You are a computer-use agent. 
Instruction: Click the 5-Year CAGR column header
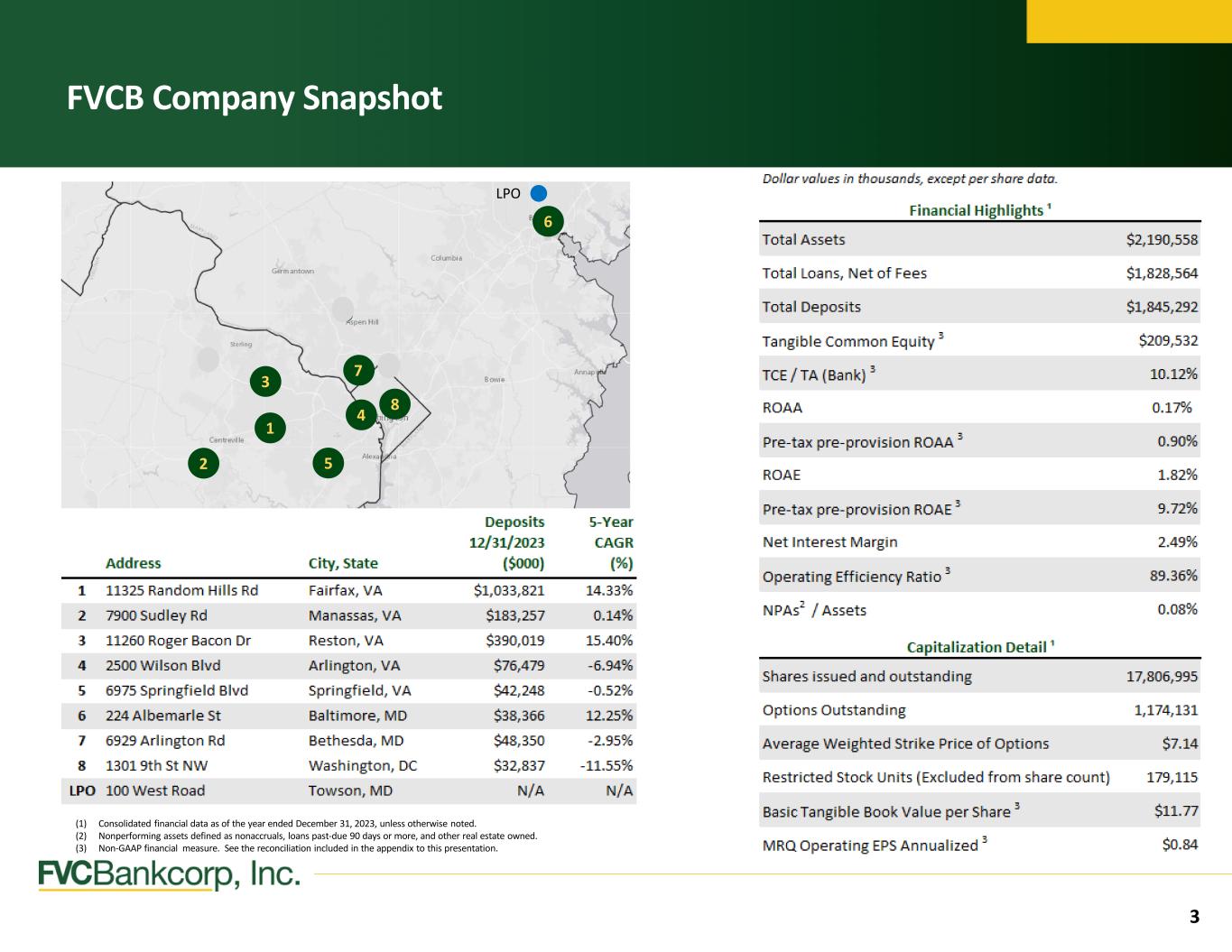[x=611, y=542]
